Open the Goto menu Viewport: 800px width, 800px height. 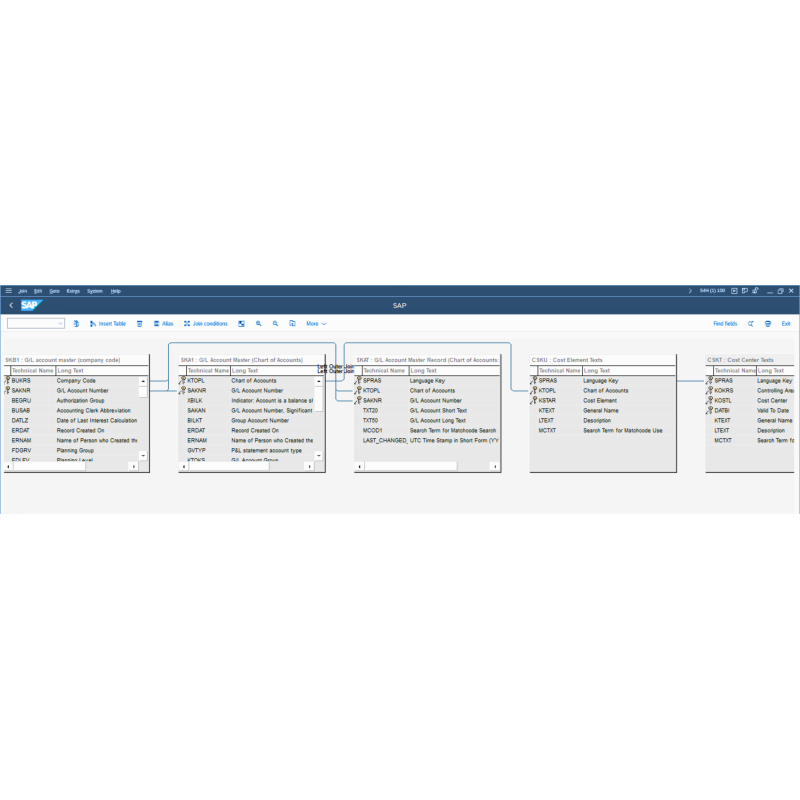pos(52,290)
